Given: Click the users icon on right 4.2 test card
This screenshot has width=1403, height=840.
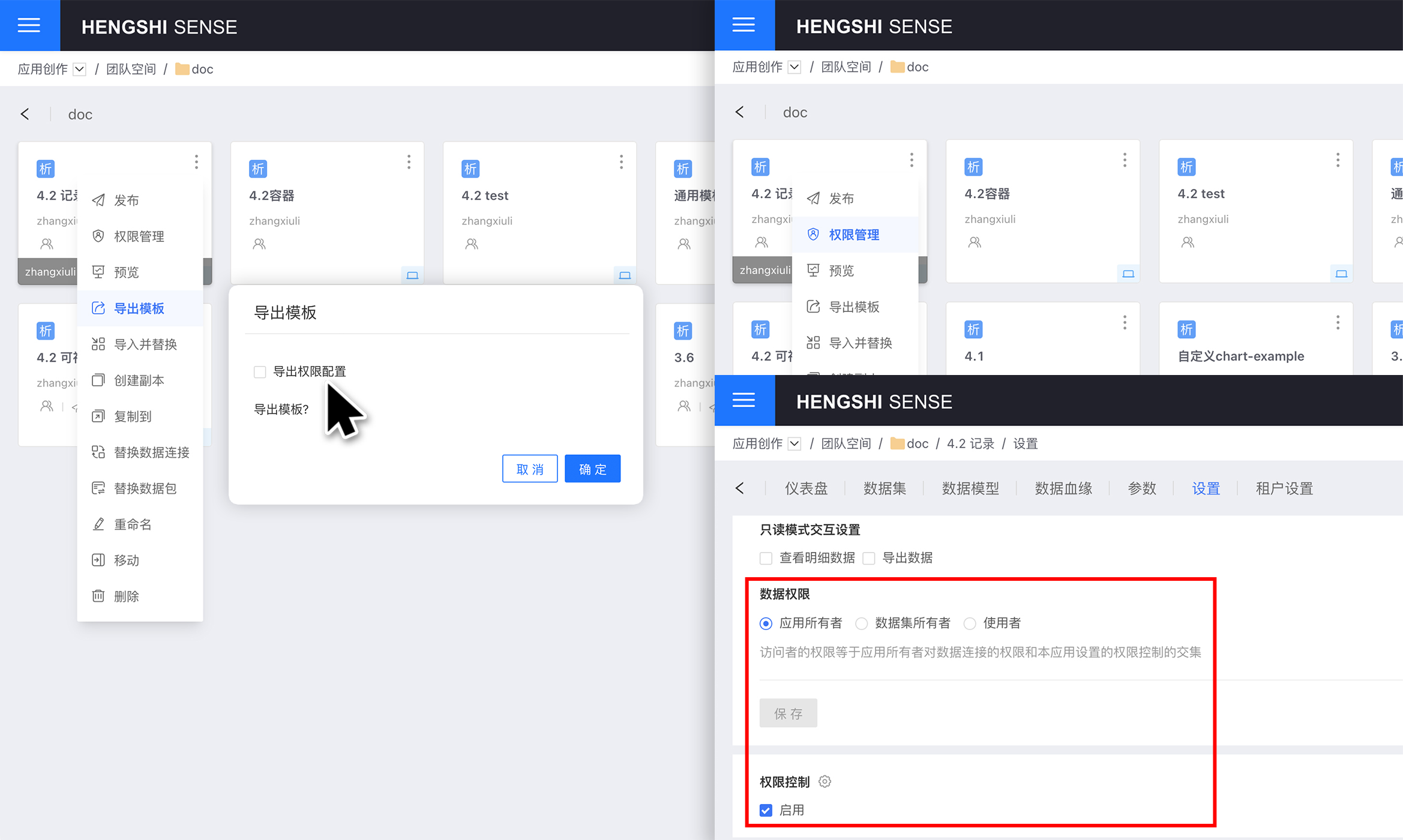Looking at the screenshot, I should 1188,242.
